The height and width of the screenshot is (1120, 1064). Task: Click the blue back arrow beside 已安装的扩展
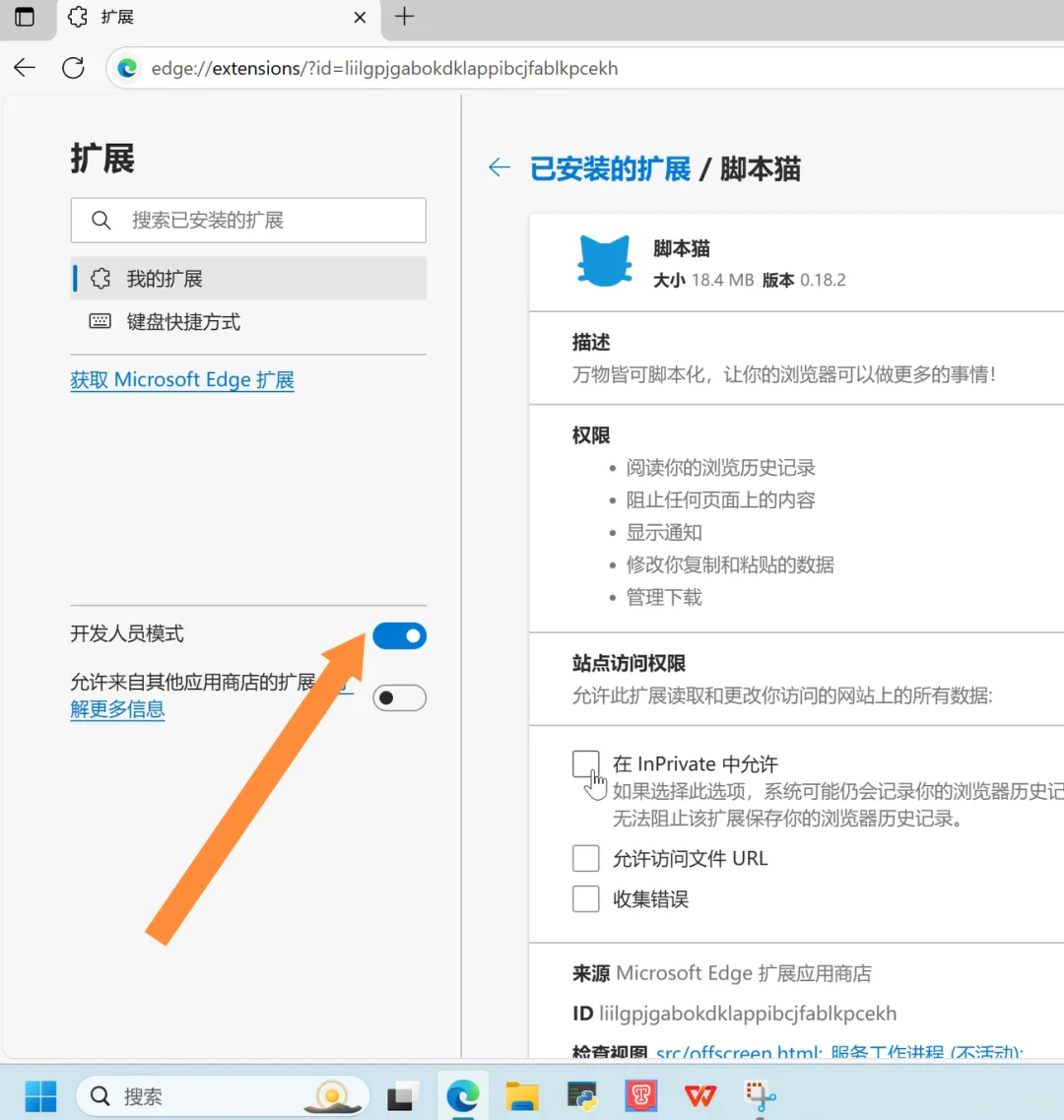point(499,167)
